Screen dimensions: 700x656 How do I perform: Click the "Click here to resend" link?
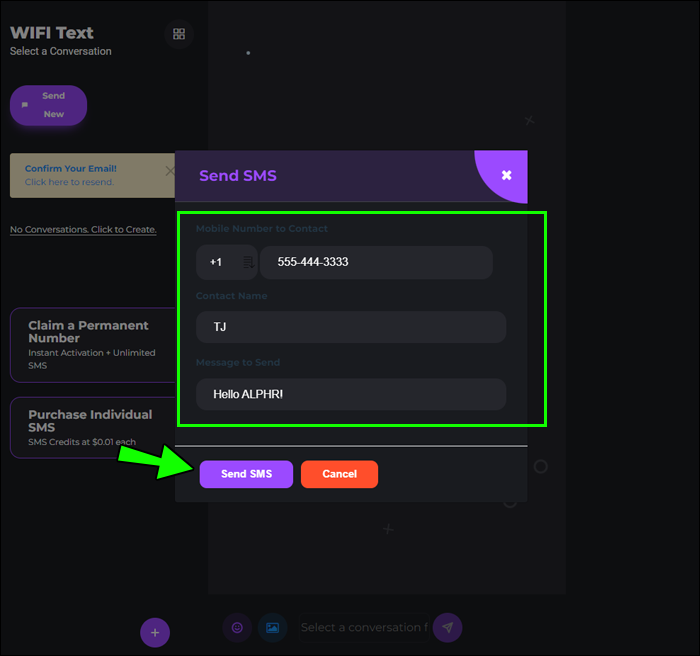pyautogui.click(x=69, y=182)
